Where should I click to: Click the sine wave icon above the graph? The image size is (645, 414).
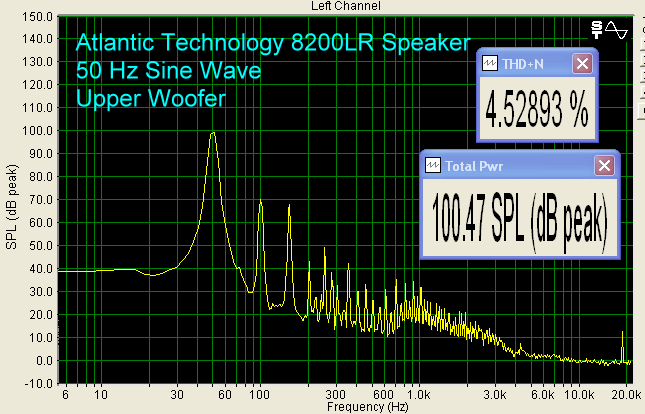click(x=616, y=31)
